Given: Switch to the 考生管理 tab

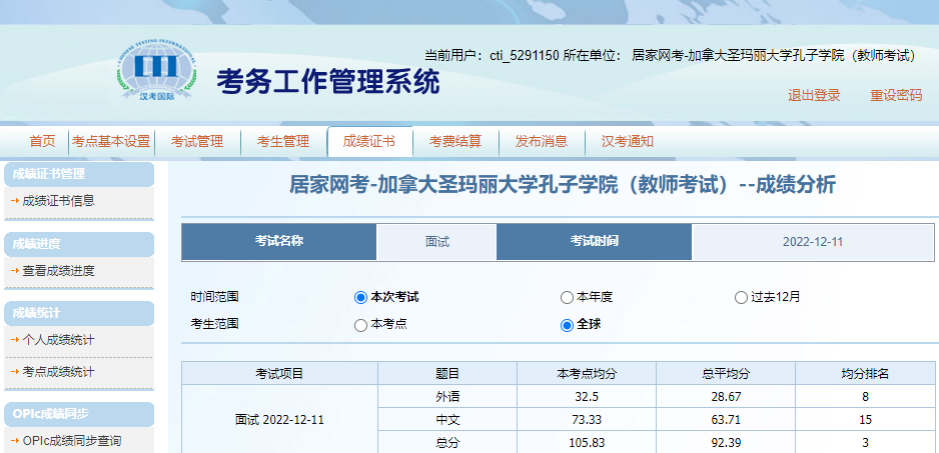Looking at the screenshot, I should coord(283,142).
